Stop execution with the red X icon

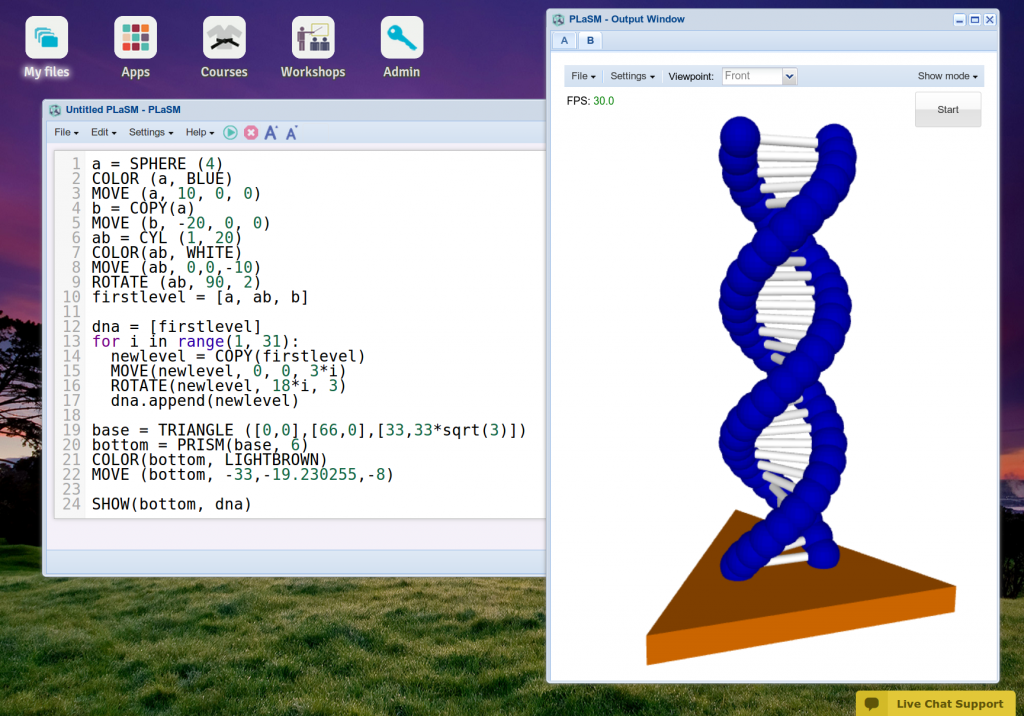251,133
